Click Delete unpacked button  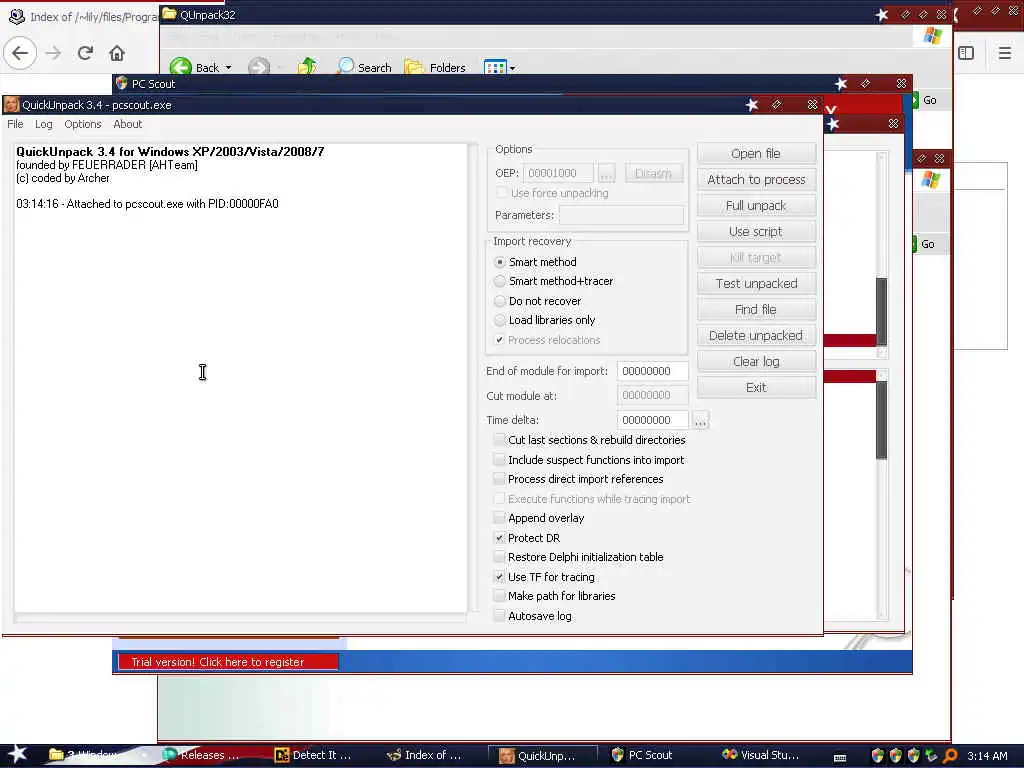756,336
